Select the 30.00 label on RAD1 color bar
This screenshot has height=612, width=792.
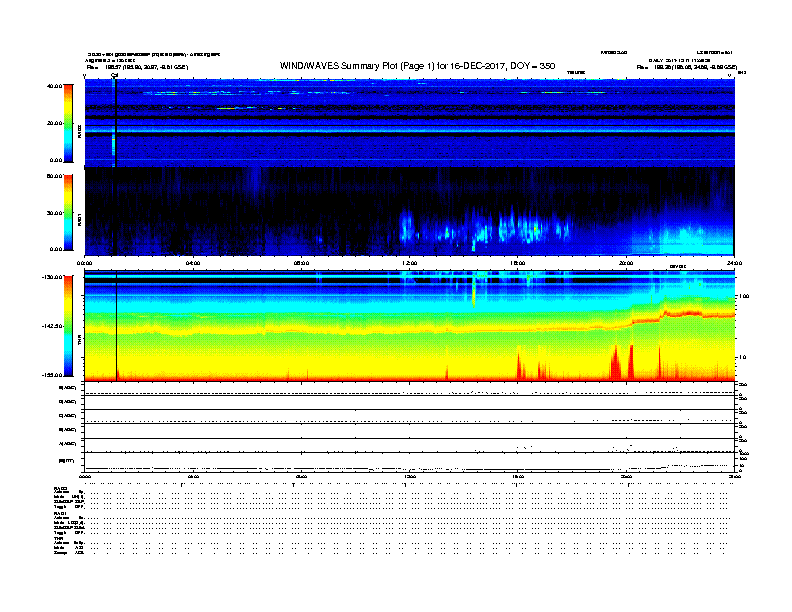tap(54, 213)
